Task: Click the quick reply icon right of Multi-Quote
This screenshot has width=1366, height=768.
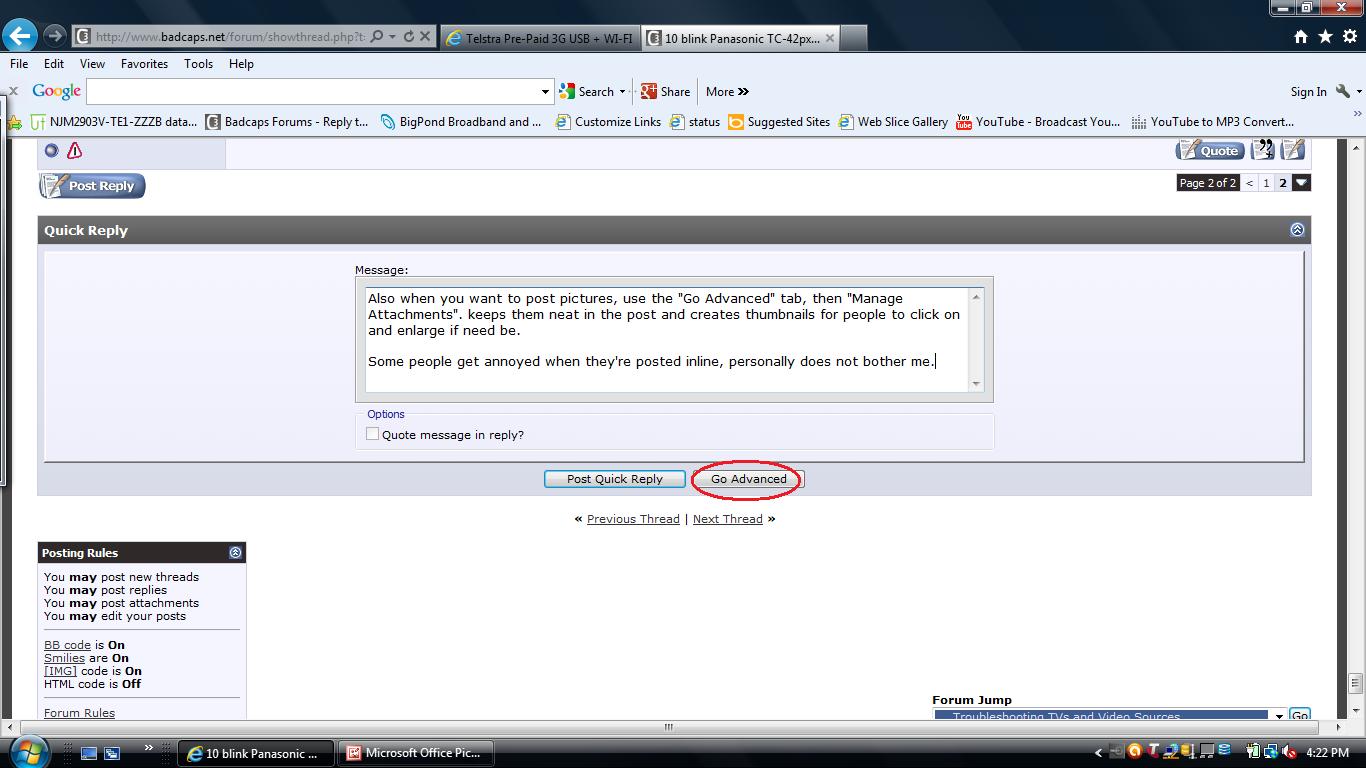Action: tap(1293, 150)
